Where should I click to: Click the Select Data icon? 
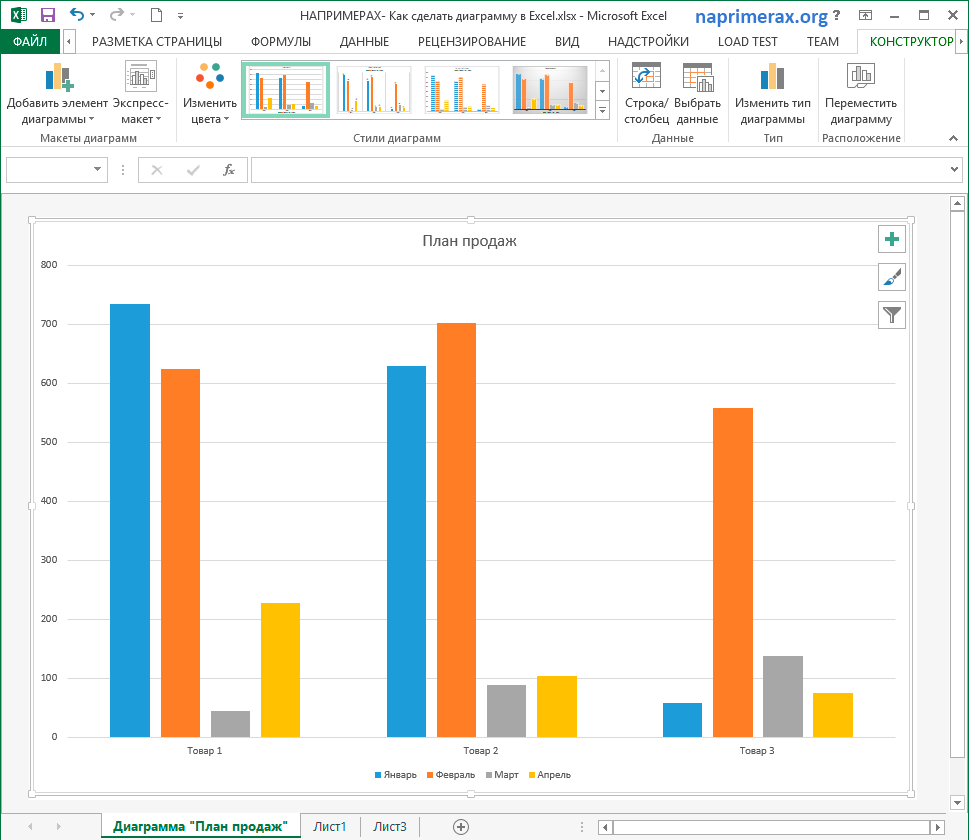click(697, 78)
